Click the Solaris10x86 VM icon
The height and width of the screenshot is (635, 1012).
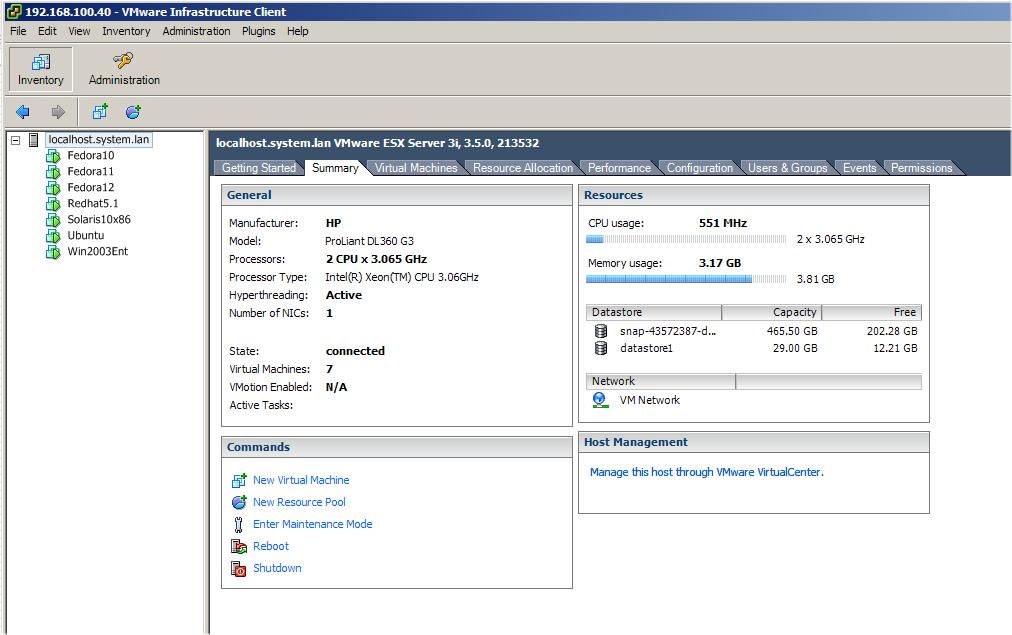53,220
